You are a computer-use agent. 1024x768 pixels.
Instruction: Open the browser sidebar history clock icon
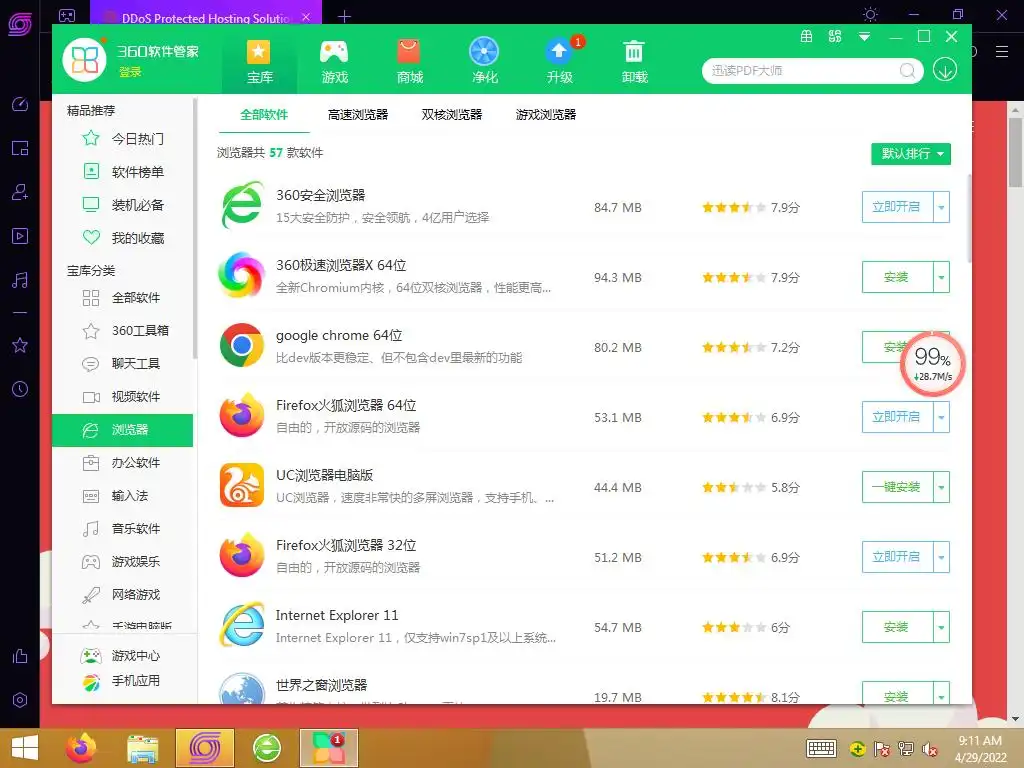(20, 389)
